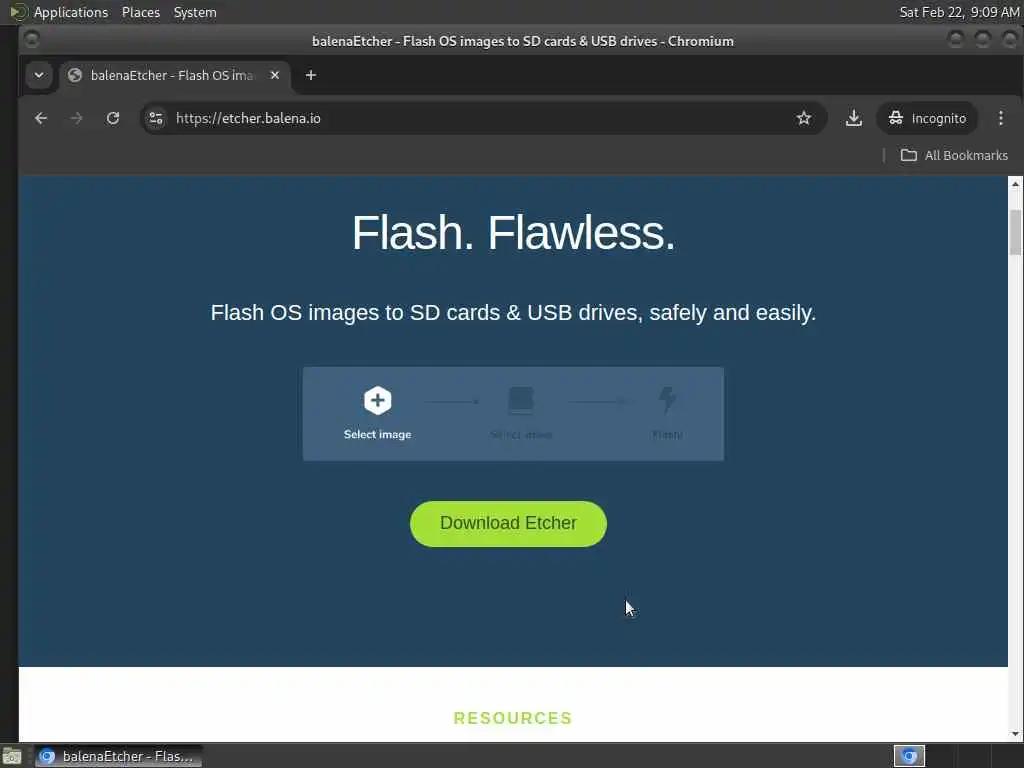Image resolution: width=1024 pixels, height=768 pixels.
Task: Open the Chromium three-dot menu
Action: pos(1000,118)
